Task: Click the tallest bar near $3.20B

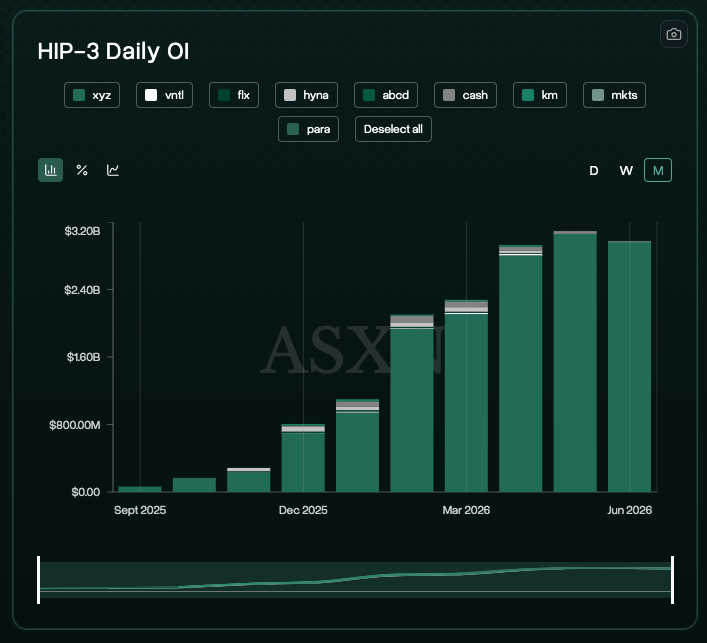Action: (575, 362)
